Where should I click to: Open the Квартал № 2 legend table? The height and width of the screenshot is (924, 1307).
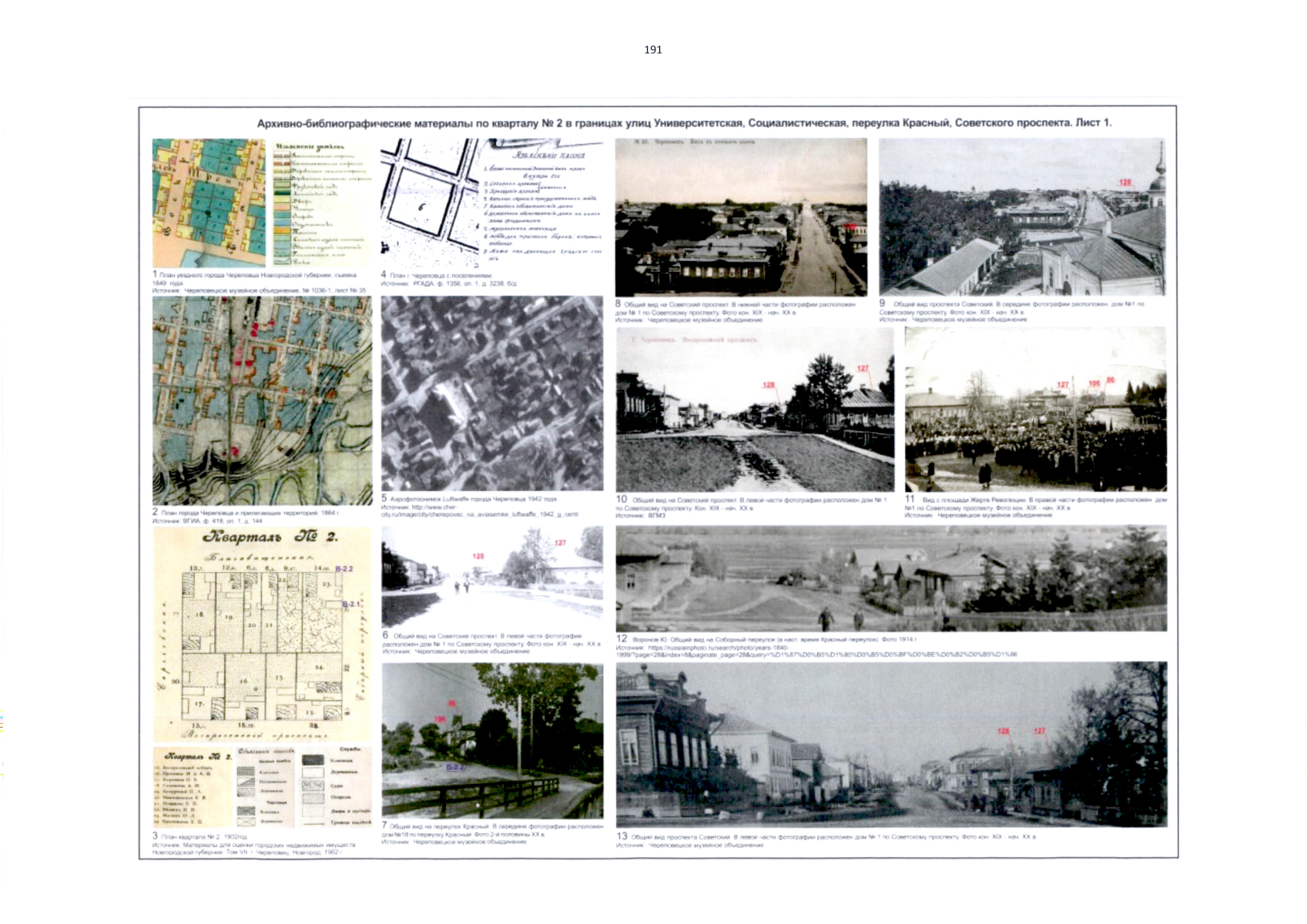coord(262,786)
